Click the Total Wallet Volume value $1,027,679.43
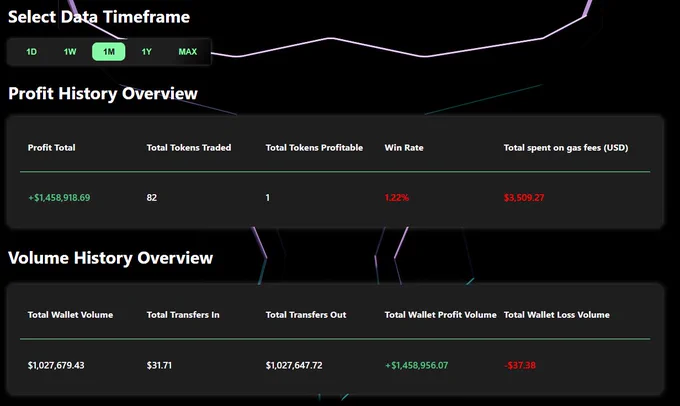This screenshot has height=406, width=680. 56,365
